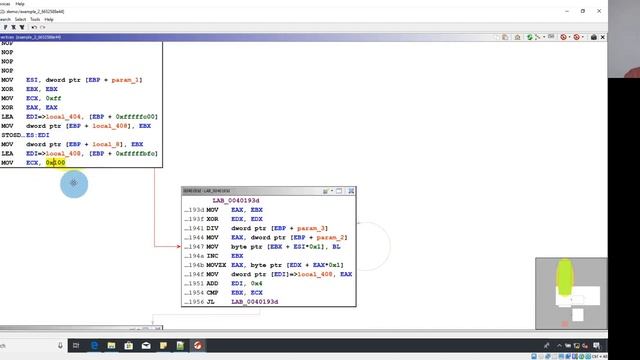
Task: Click the Ghidra dragon taskbar icon
Action: pos(198,346)
